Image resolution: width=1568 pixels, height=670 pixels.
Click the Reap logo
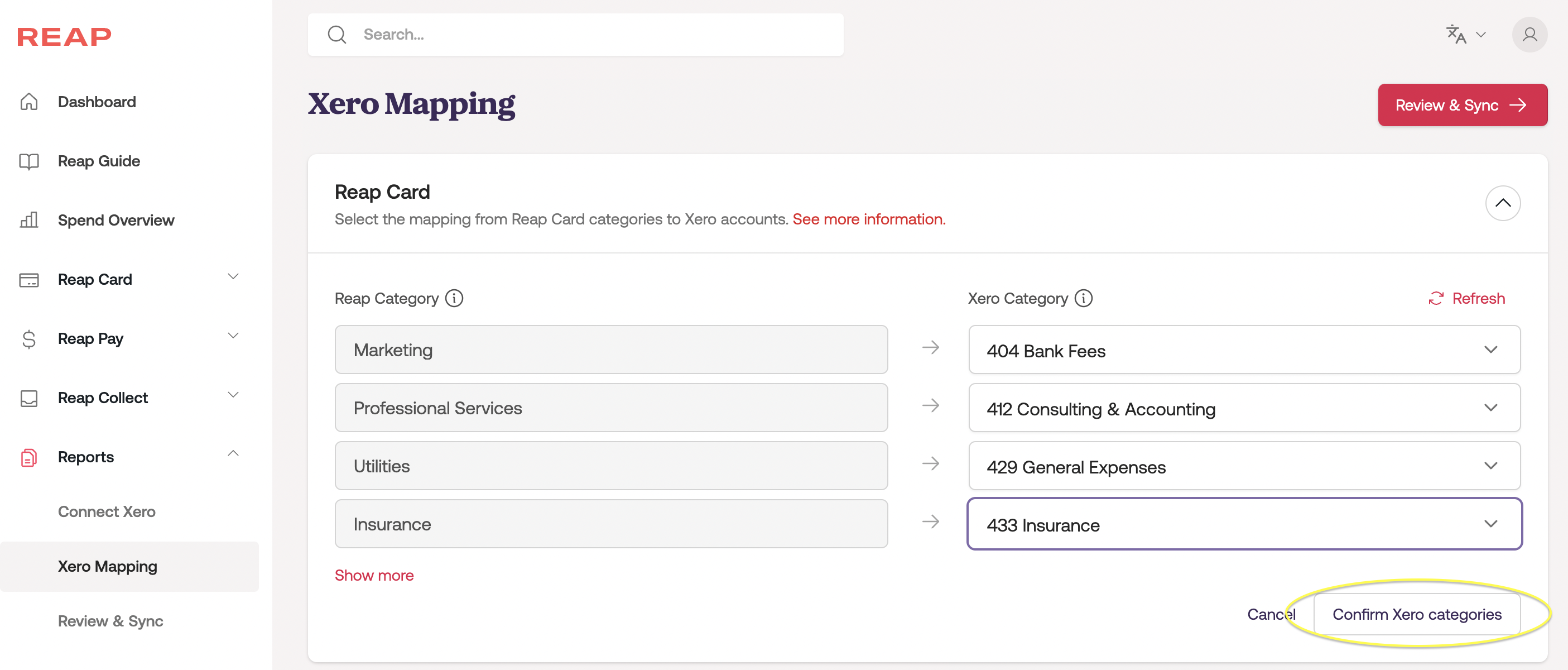(x=64, y=36)
